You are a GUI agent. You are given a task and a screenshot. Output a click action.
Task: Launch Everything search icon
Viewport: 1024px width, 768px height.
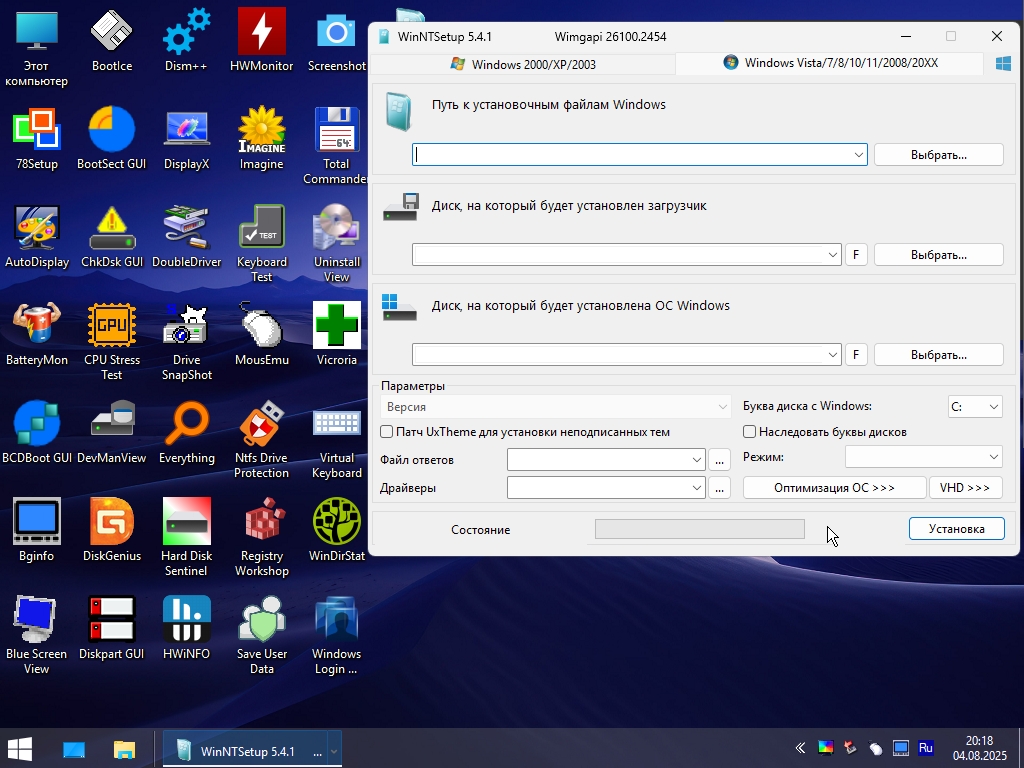click(x=186, y=432)
